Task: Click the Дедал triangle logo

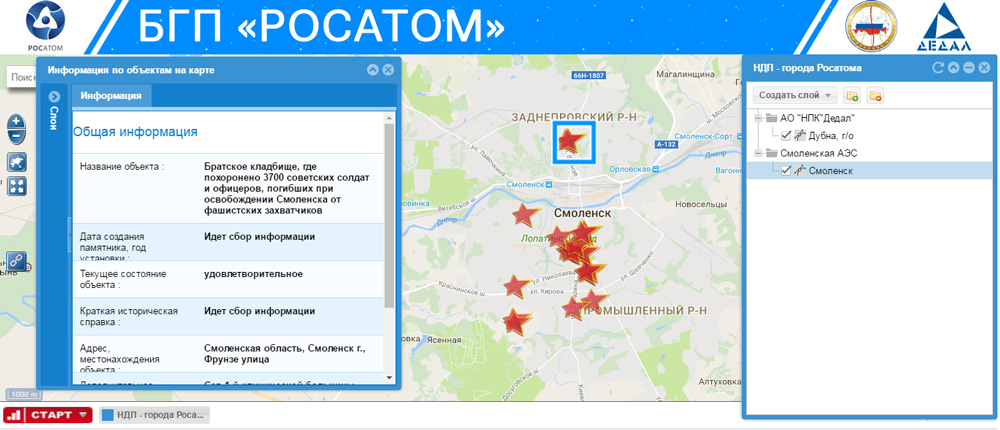Action: coord(944,27)
